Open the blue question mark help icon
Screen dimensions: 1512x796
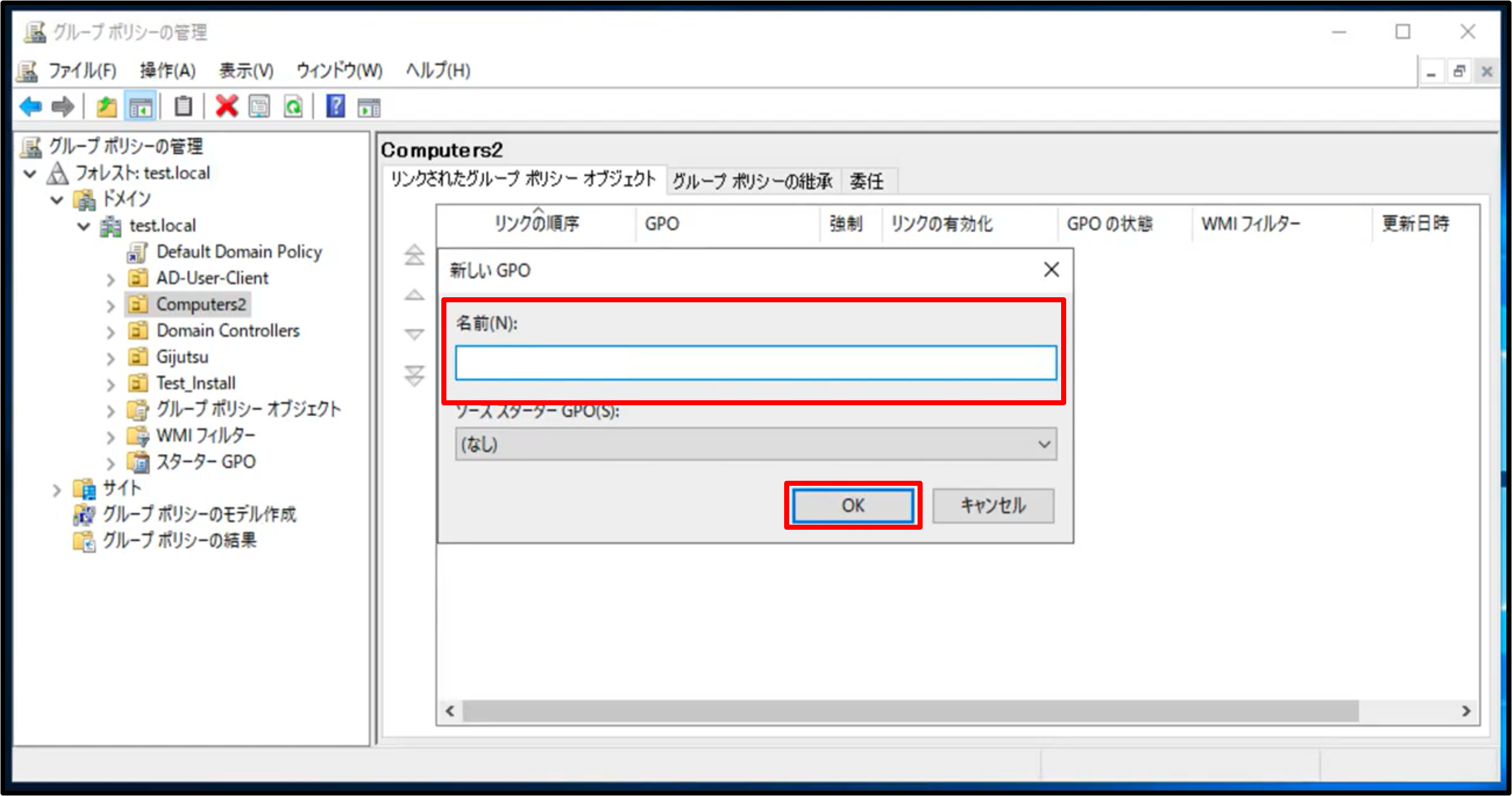(x=335, y=107)
